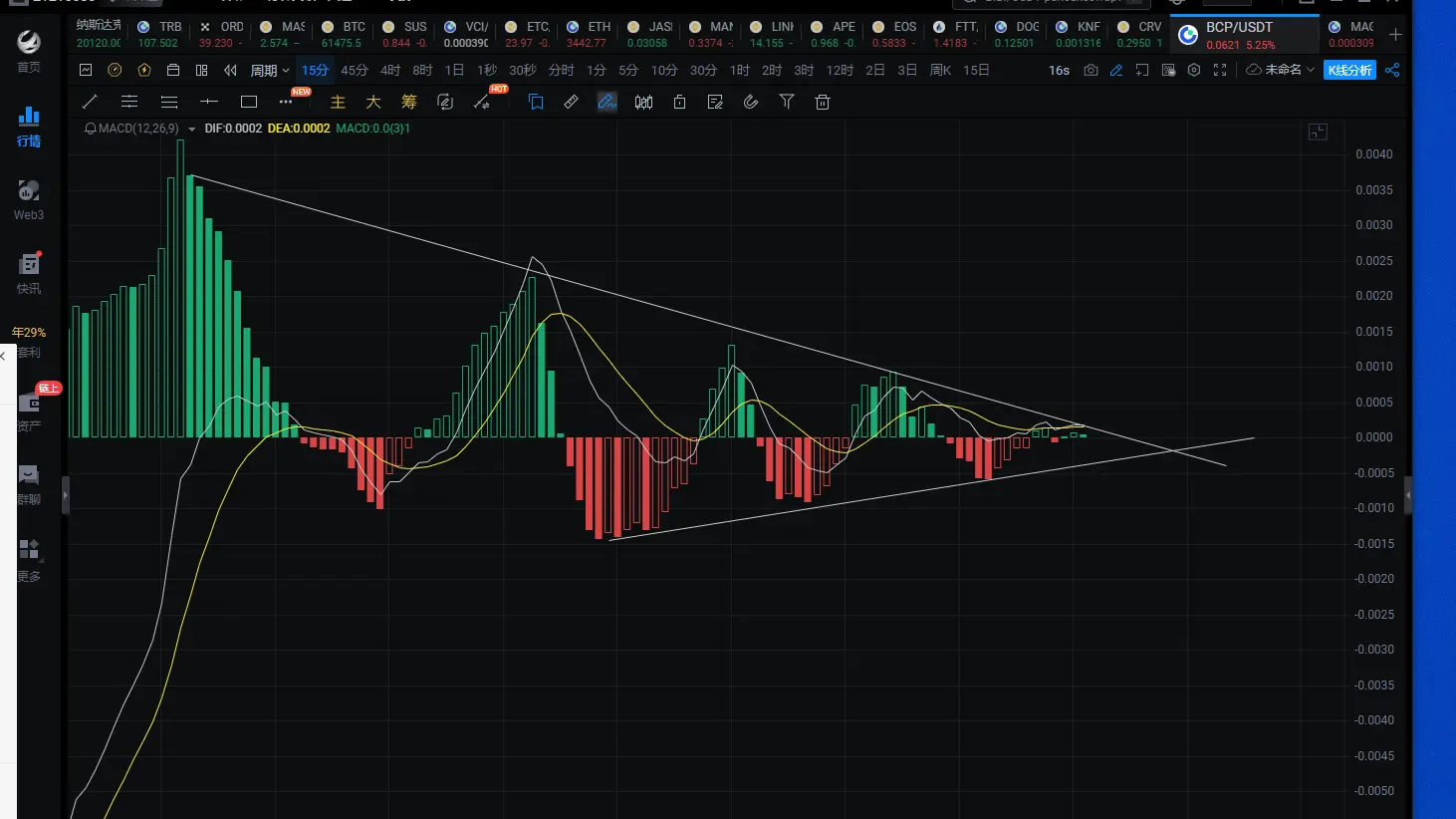Open the filter funnel tool
The height and width of the screenshot is (819, 1456).
(x=787, y=102)
